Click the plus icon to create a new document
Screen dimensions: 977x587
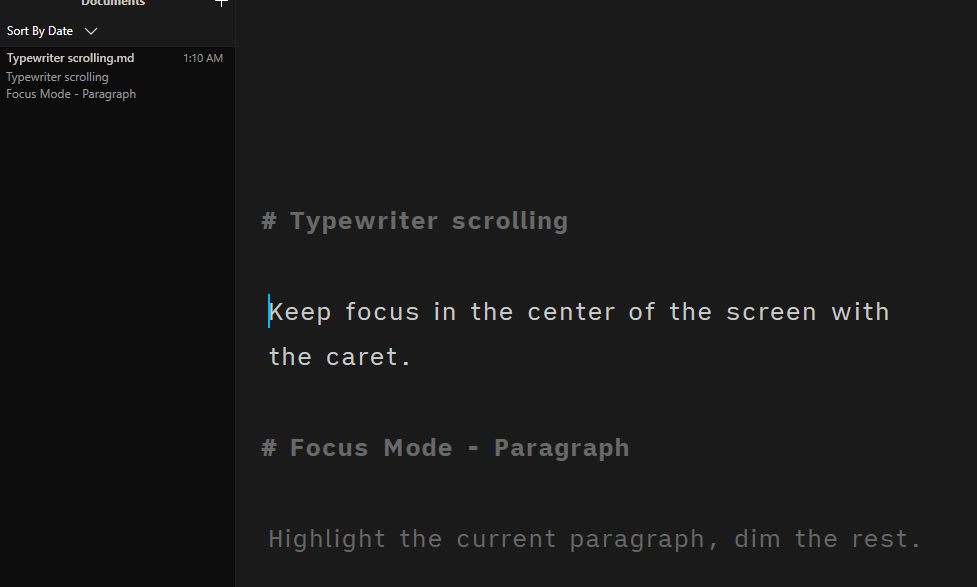click(x=221, y=4)
